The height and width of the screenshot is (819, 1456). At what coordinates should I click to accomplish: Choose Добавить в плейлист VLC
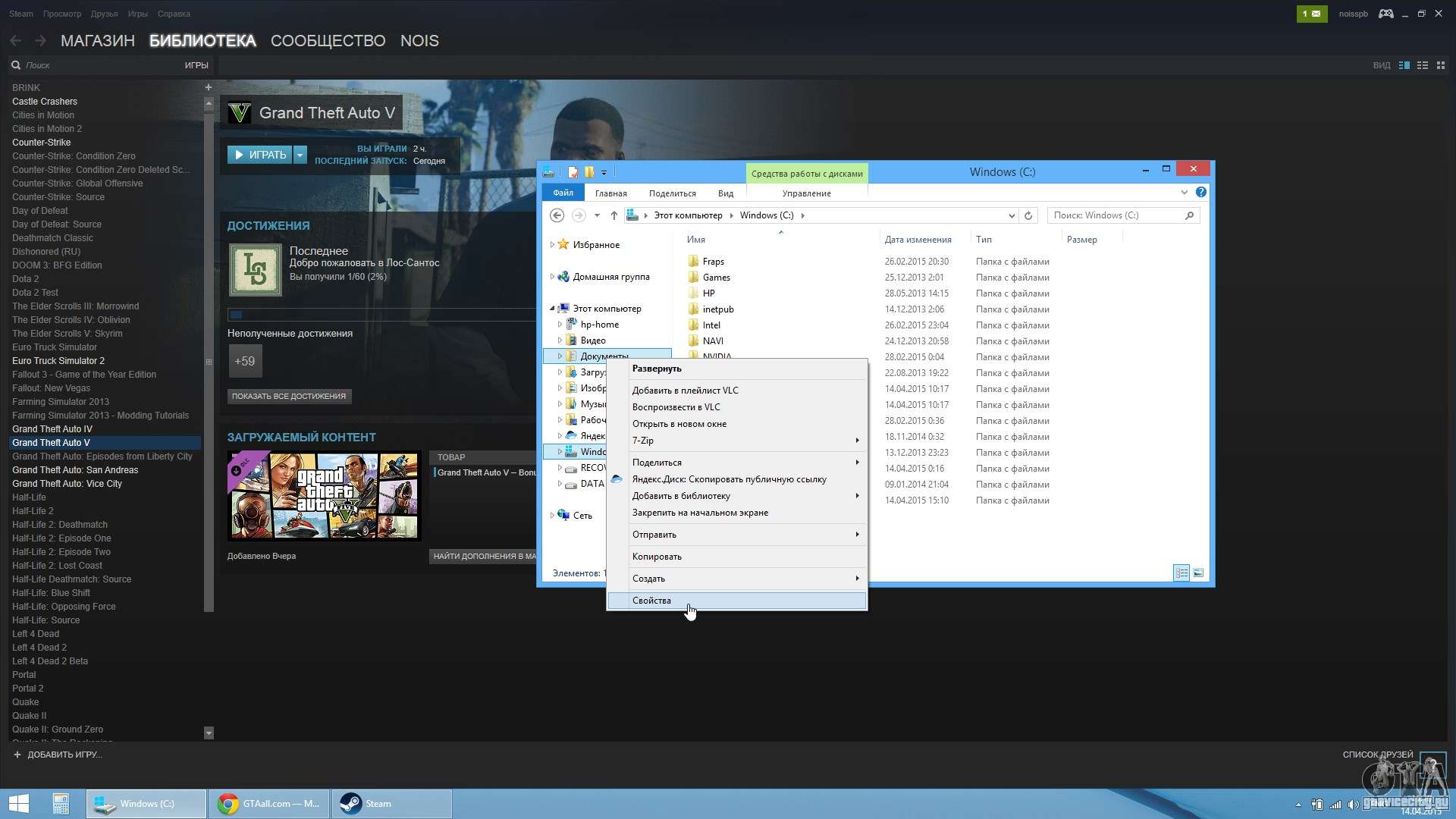click(x=737, y=391)
